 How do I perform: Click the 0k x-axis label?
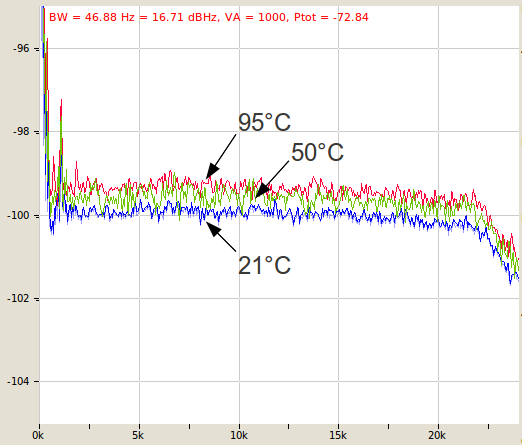38,435
